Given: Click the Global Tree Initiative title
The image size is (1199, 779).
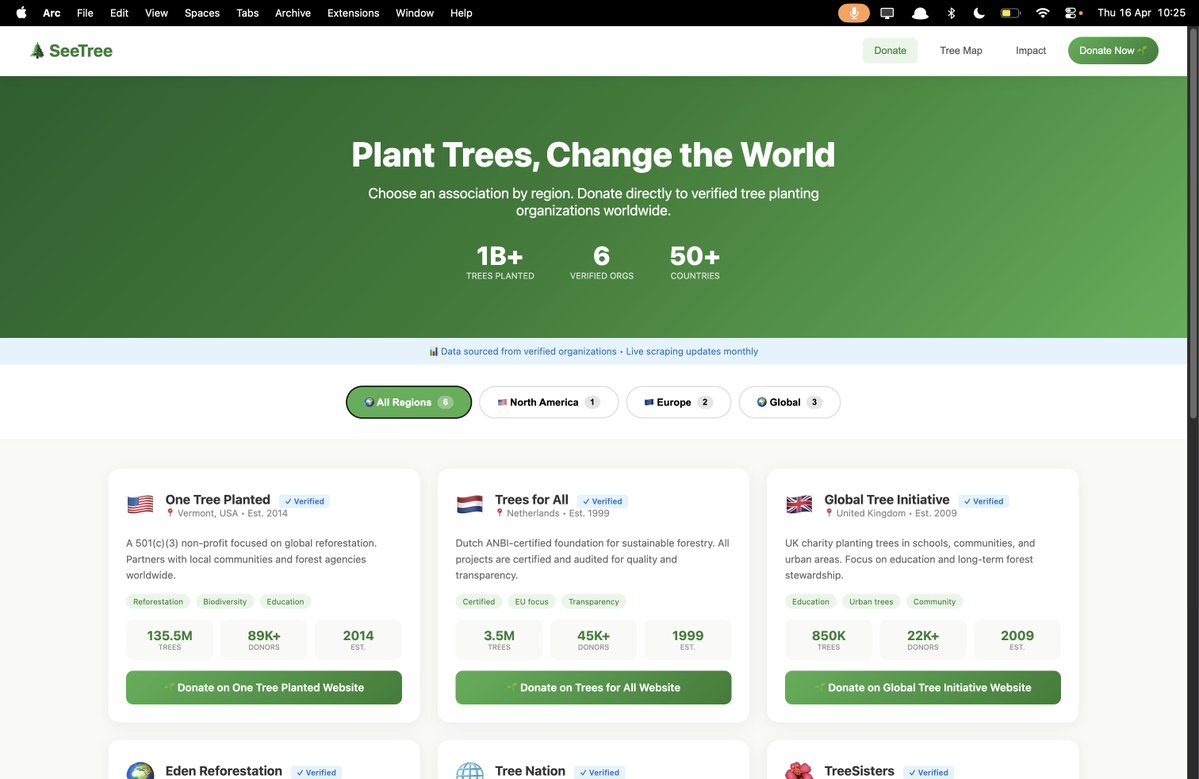Looking at the screenshot, I should click(x=887, y=499).
